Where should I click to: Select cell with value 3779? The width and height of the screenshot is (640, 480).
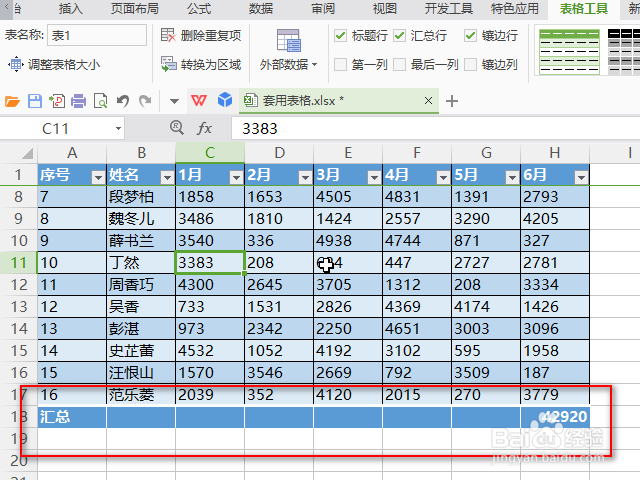pos(555,395)
